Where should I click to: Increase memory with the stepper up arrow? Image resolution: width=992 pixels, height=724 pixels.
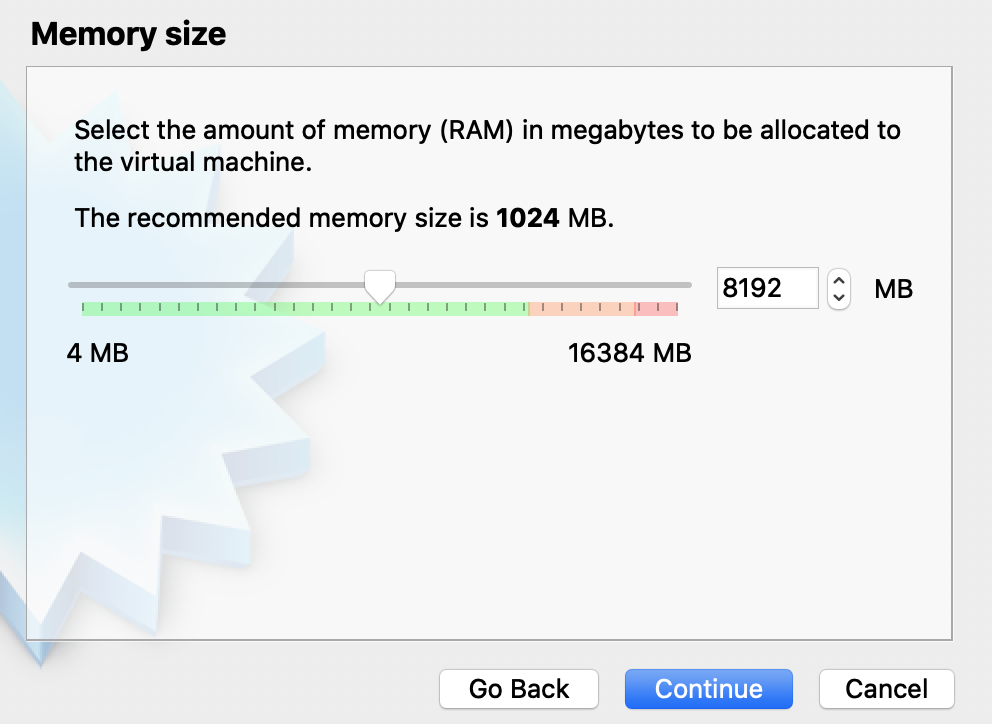click(x=839, y=280)
